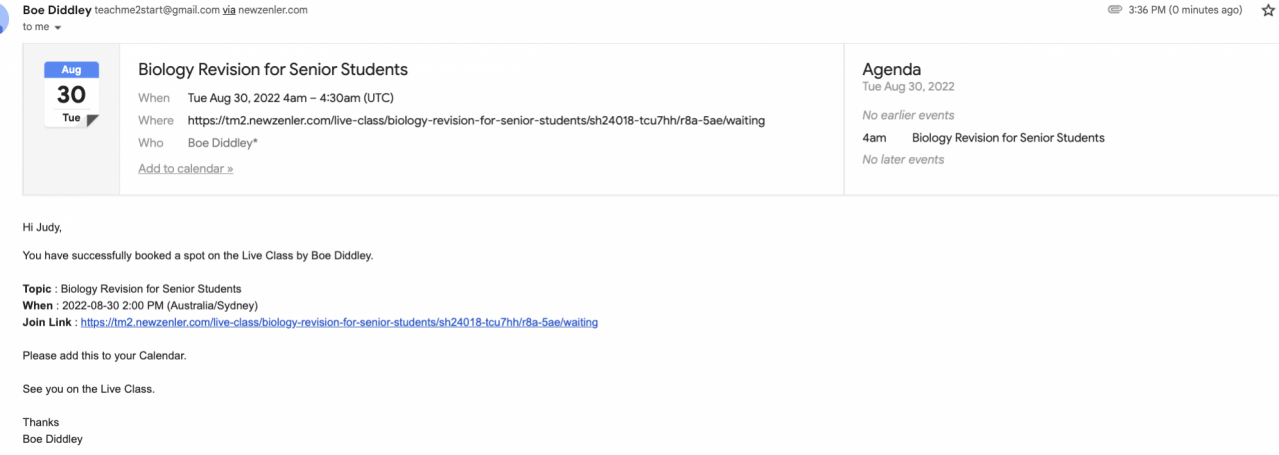Open the Join Link URL in email body
Image resolution: width=1279 pixels, height=455 pixels.
[x=339, y=322]
